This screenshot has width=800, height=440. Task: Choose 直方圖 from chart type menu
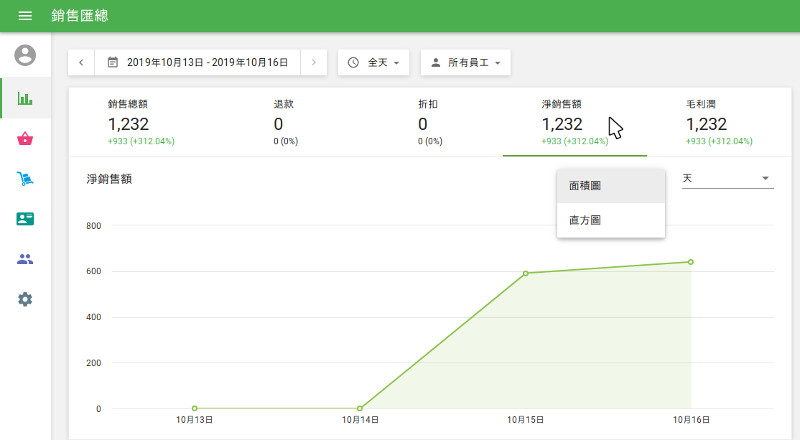(x=610, y=220)
